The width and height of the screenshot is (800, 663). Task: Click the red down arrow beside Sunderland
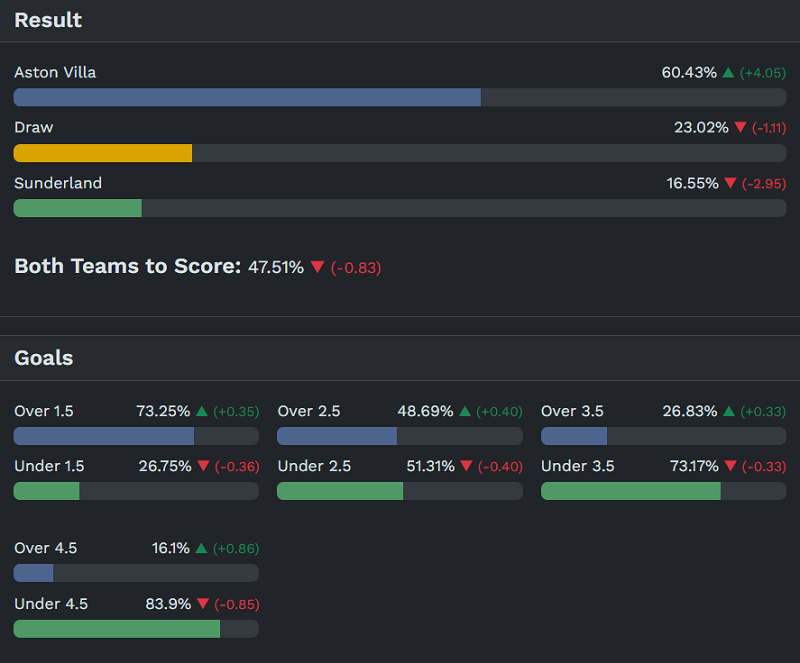[x=730, y=183]
